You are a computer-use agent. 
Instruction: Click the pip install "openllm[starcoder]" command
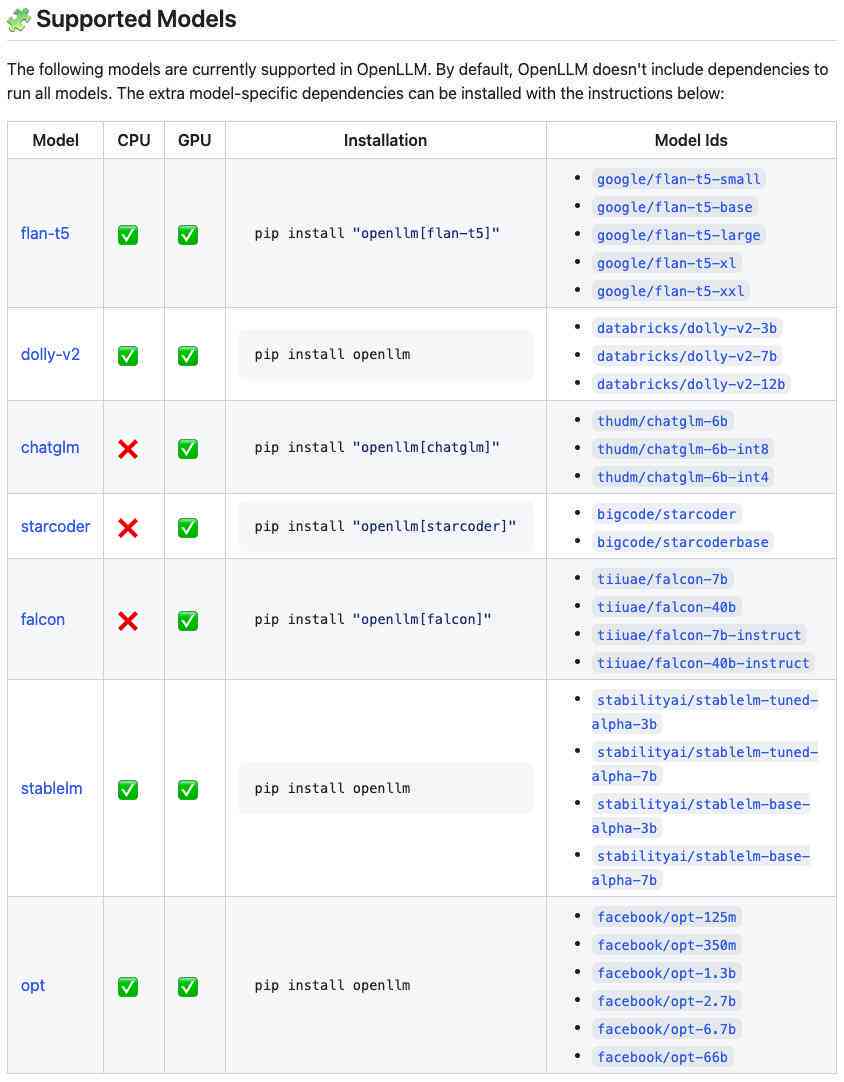[x=385, y=526]
